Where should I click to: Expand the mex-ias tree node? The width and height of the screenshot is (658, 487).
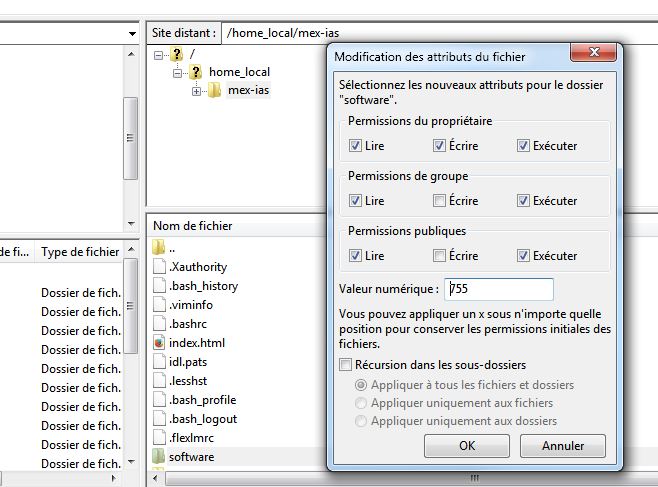[x=197, y=91]
